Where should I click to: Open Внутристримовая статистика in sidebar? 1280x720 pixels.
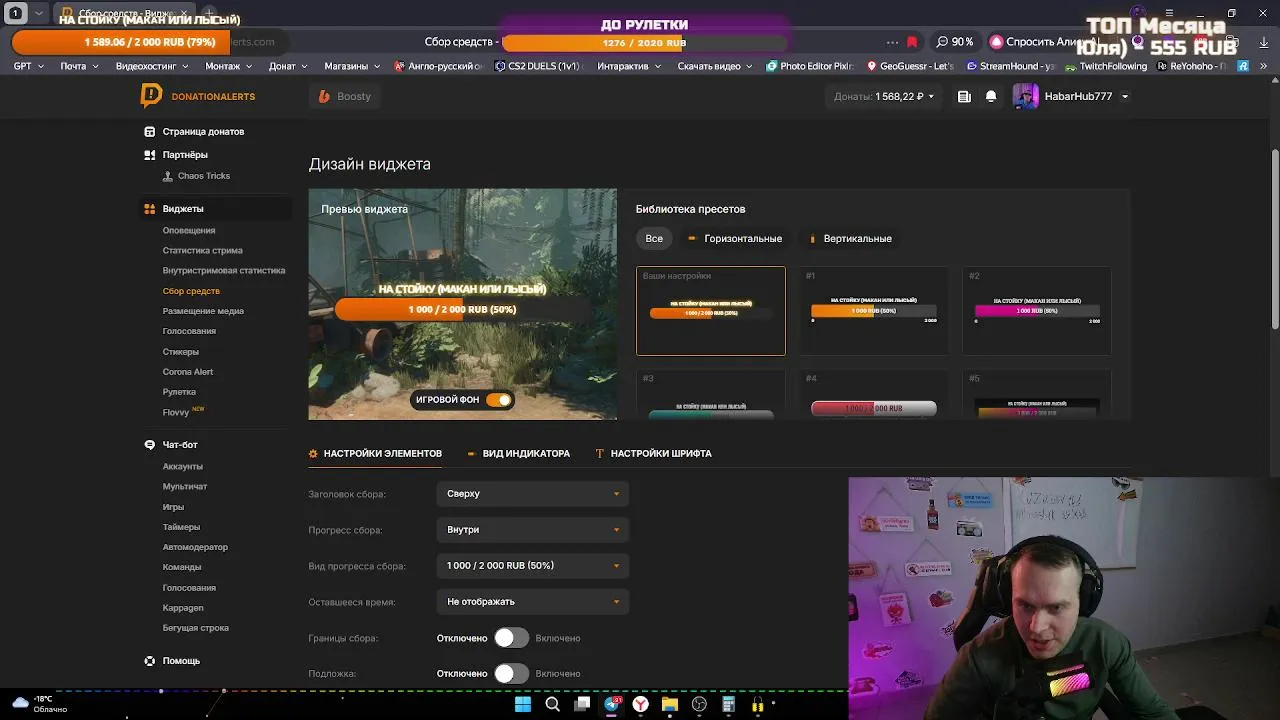pos(224,270)
